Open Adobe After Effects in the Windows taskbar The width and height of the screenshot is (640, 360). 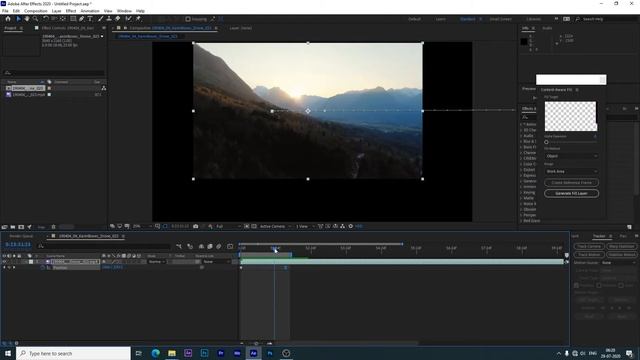click(253, 353)
